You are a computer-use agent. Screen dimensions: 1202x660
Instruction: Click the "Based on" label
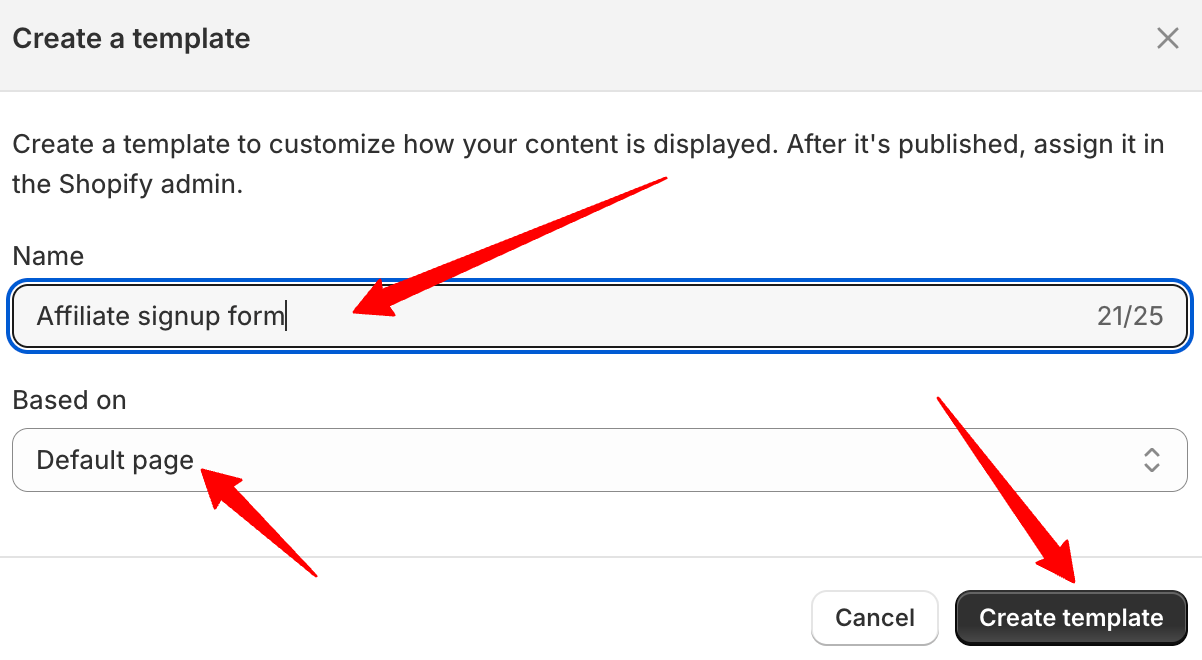[69, 400]
